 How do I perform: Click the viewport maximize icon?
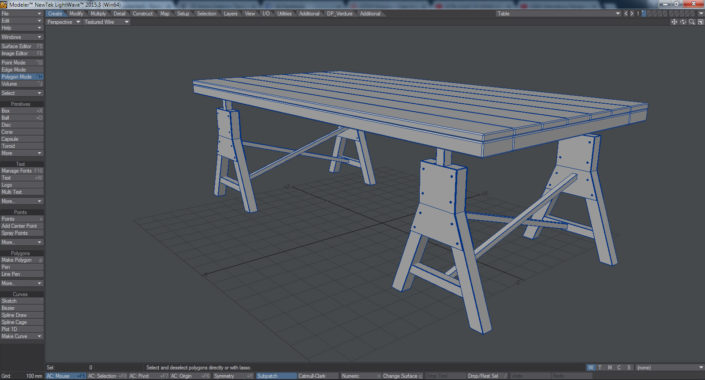pos(700,22)
